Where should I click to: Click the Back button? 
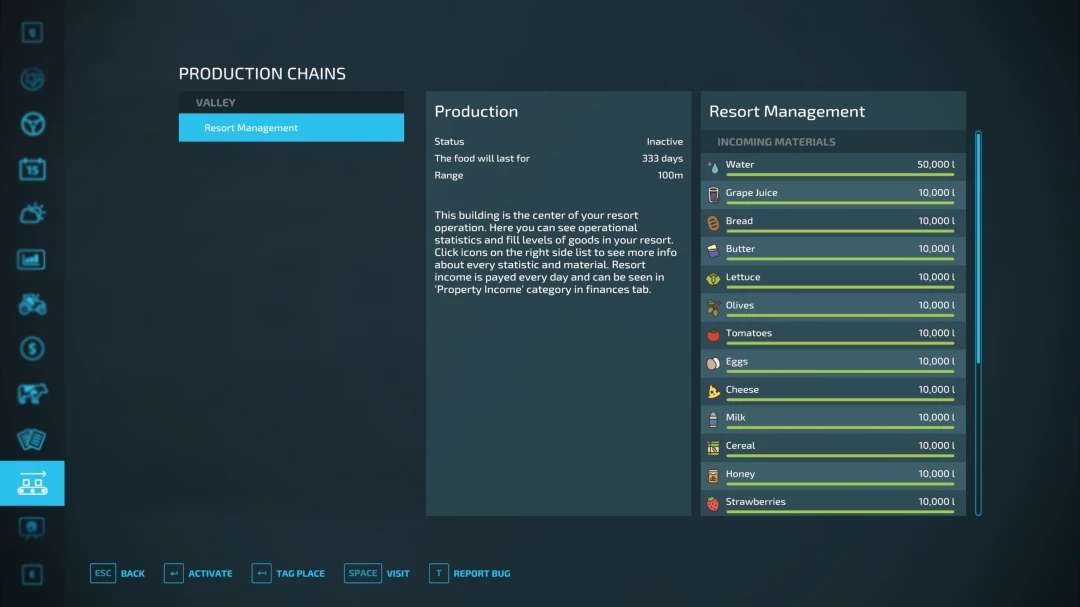(x=118, y=574)
